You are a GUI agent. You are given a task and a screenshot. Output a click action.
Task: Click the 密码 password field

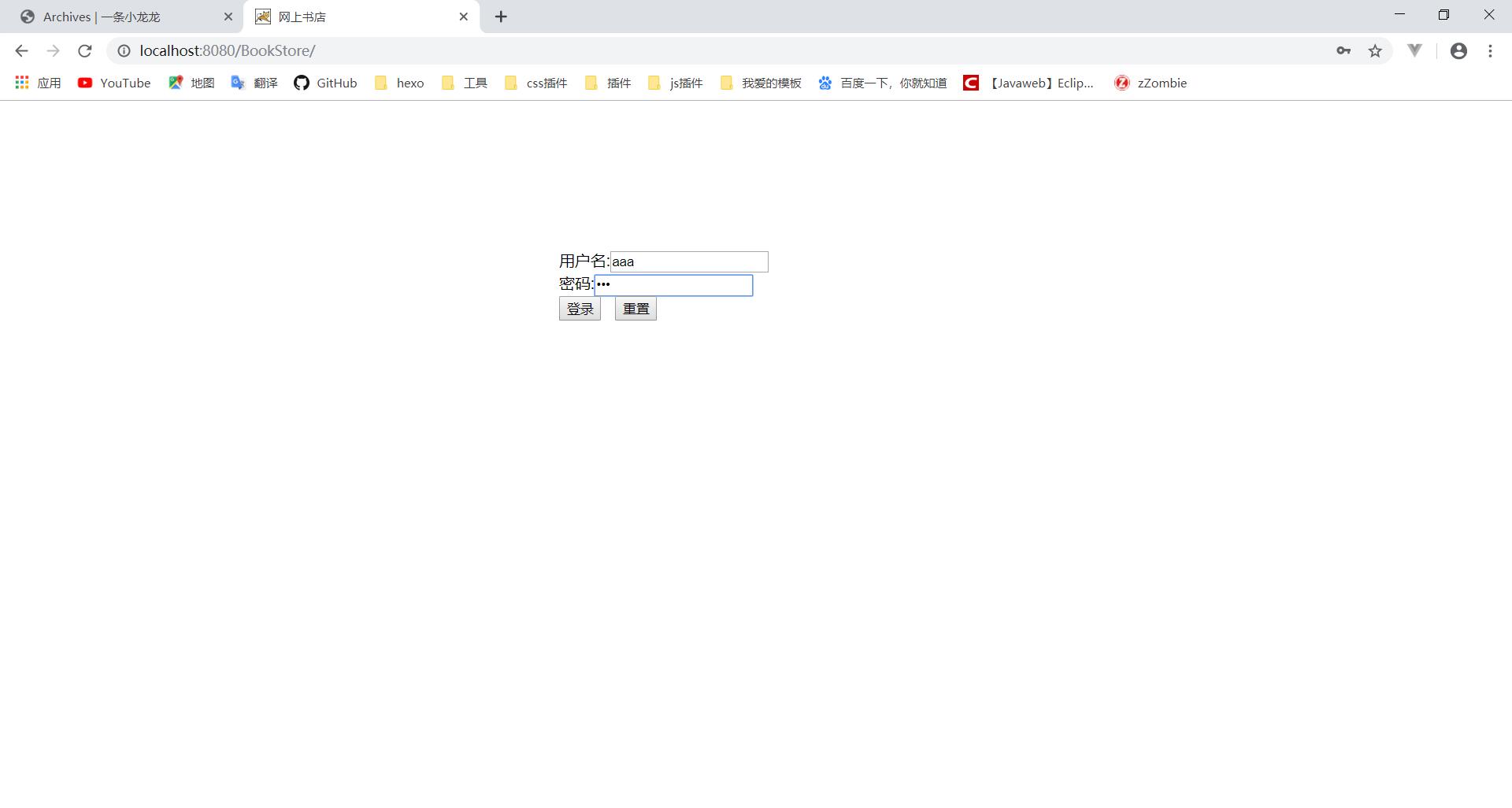point(673,286)
